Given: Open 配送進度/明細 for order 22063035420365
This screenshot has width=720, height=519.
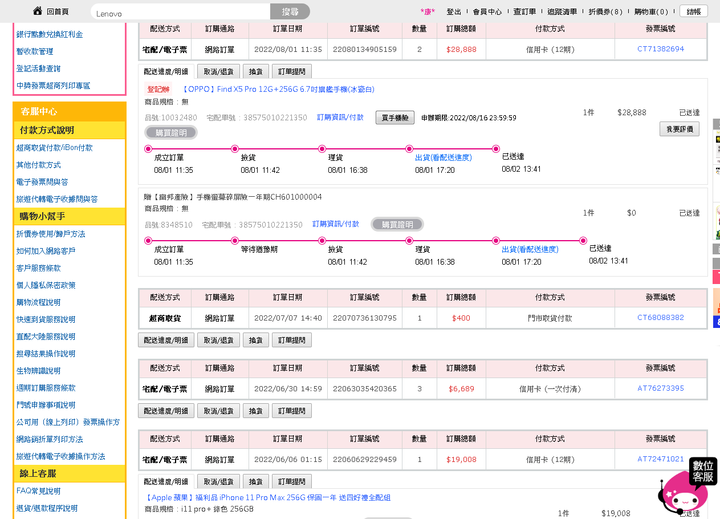Looking at the screenshot, I should pyautogui.click(x=166, y=411).
